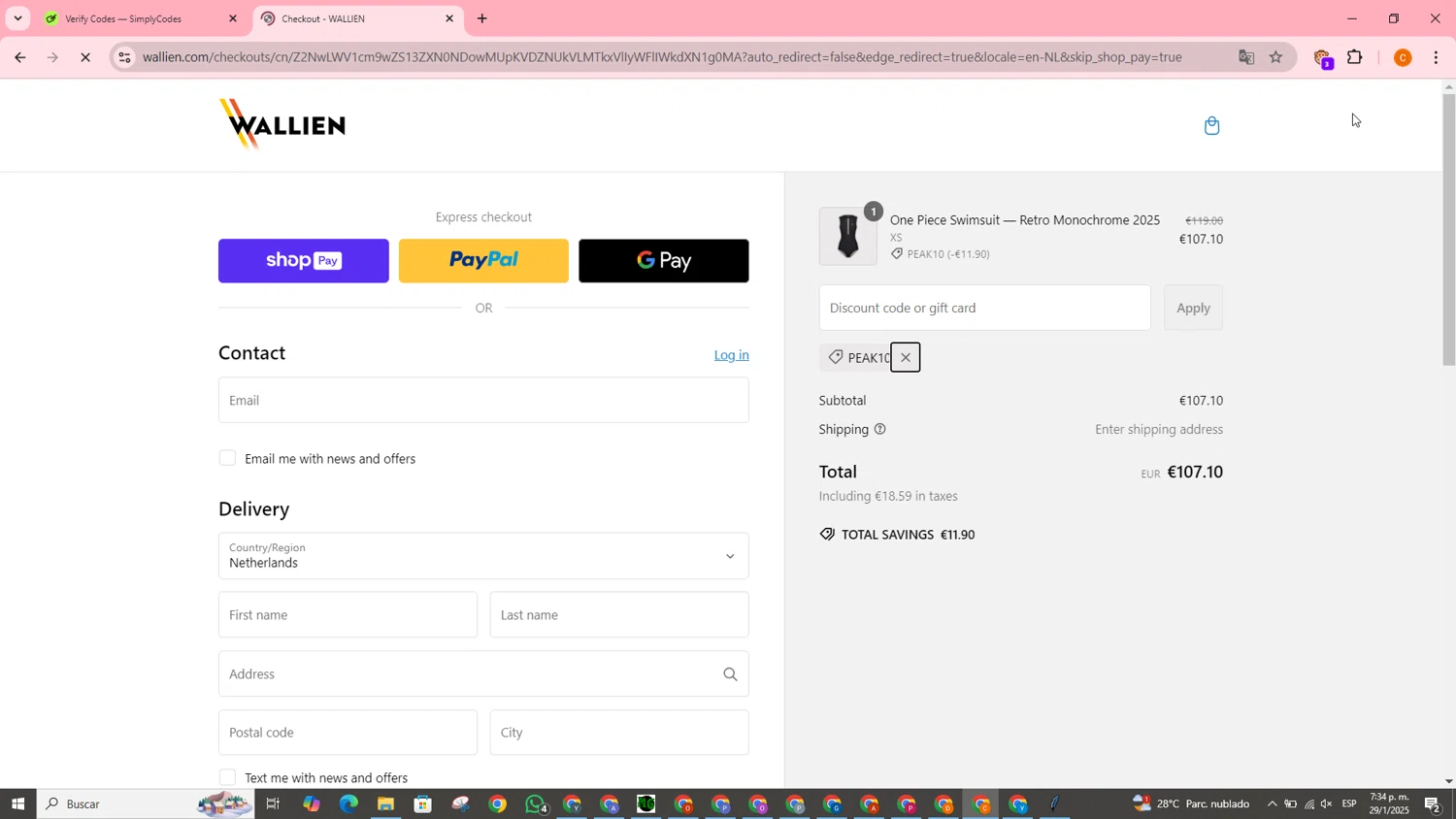Viewport: 1456px width, 819px height.
Task: Click the PEAK10 discount tag
Action: click(858, 357)
